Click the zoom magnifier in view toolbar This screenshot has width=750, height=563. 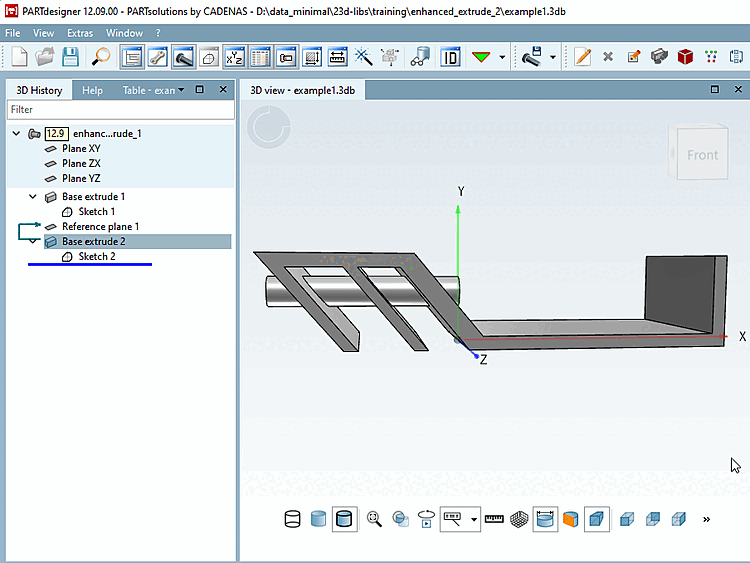pyautogui.click(x=375, y=519)
